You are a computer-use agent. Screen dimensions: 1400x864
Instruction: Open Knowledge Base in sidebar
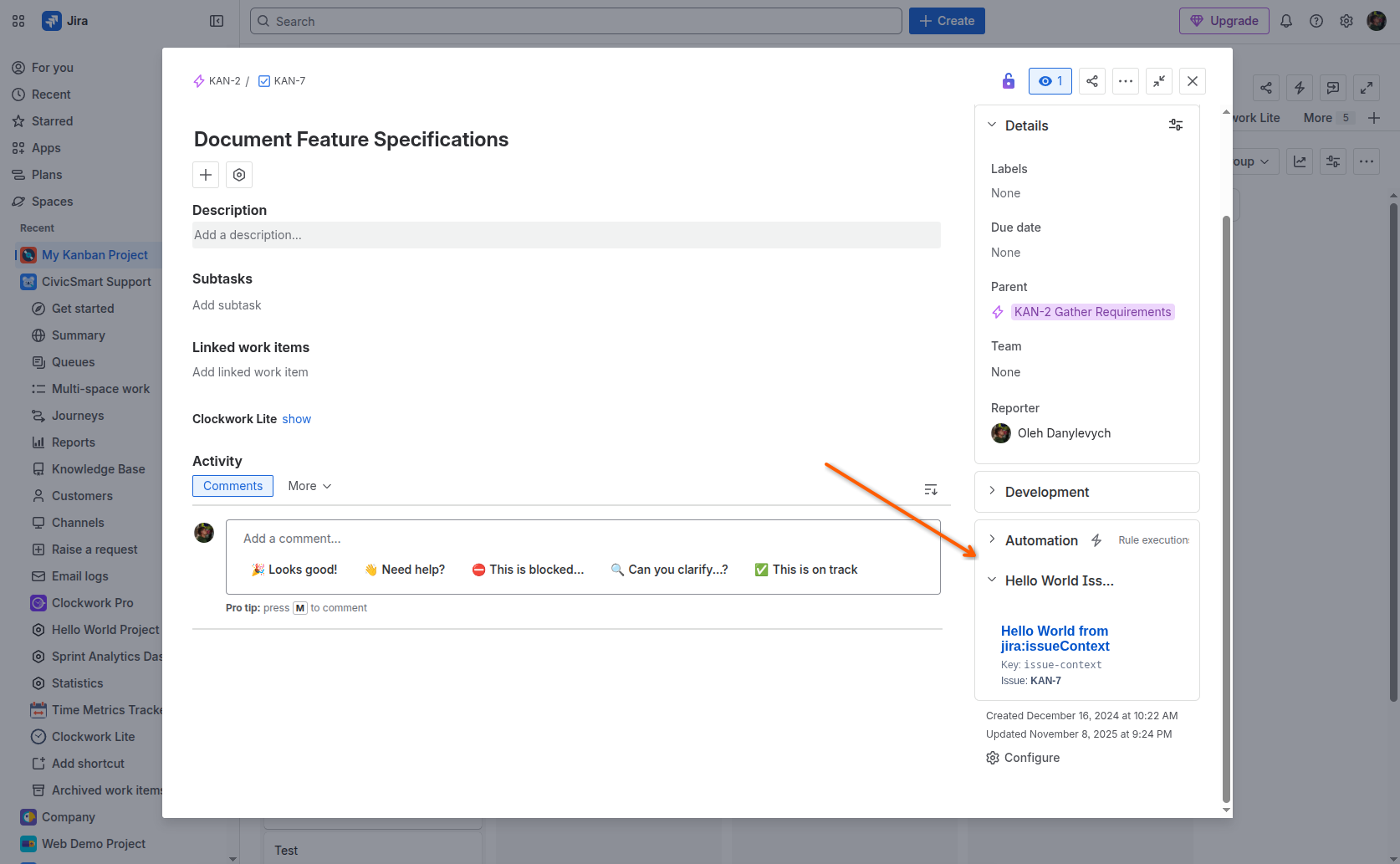[x=98, y=469]
